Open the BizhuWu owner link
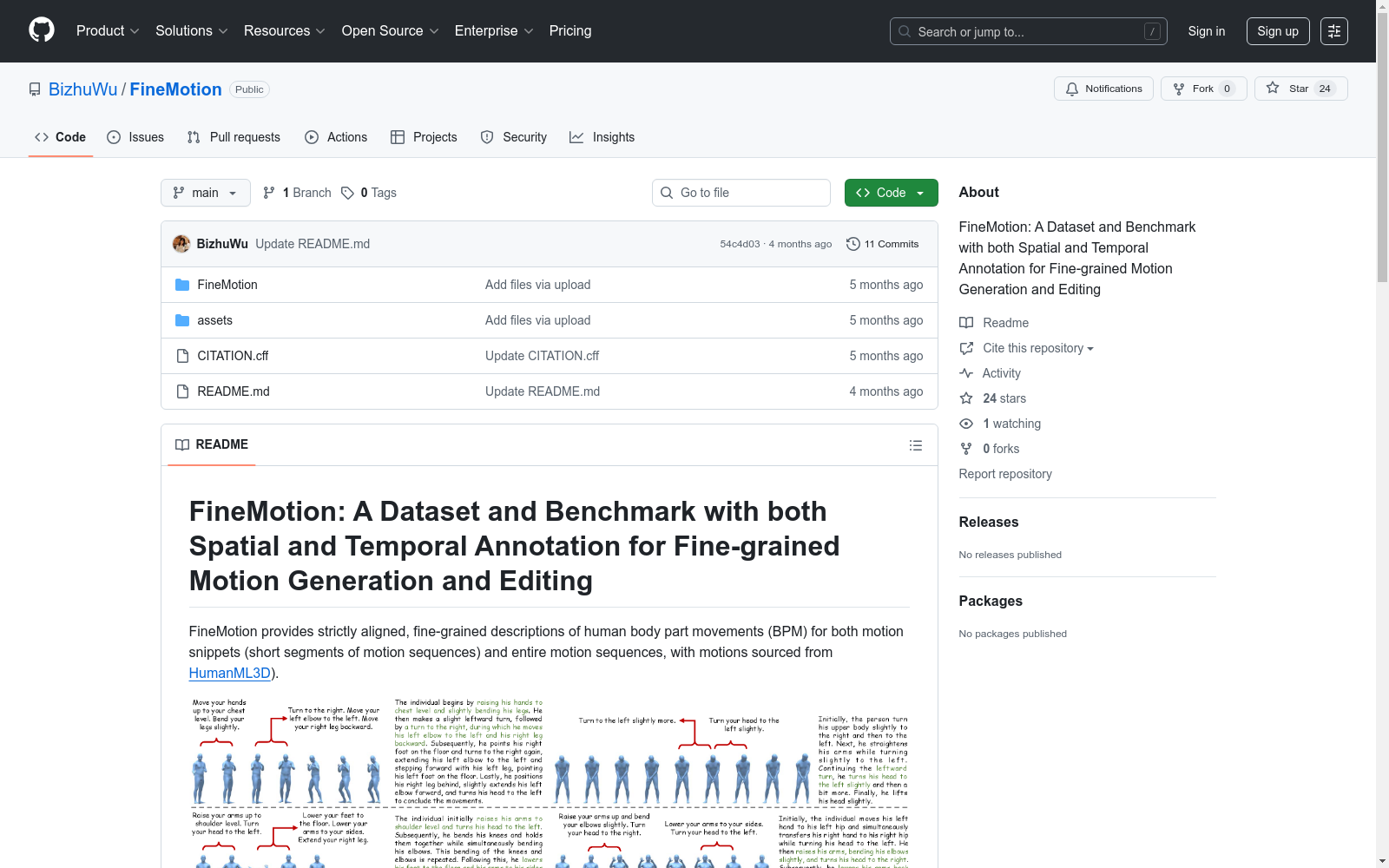This screenshot has width=1389, height=868. click(82, 89)
